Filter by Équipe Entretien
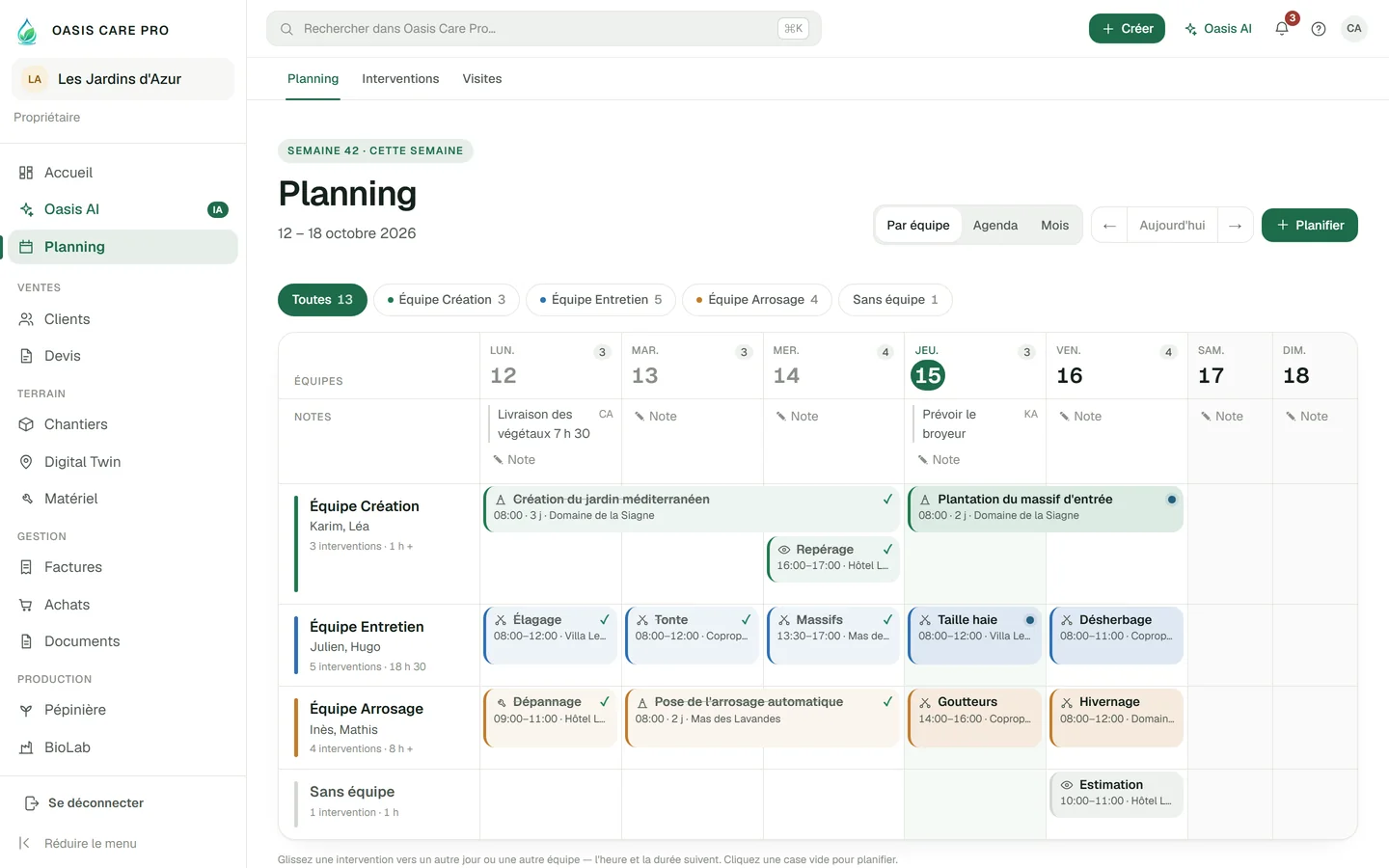 (x=601, y=300)
